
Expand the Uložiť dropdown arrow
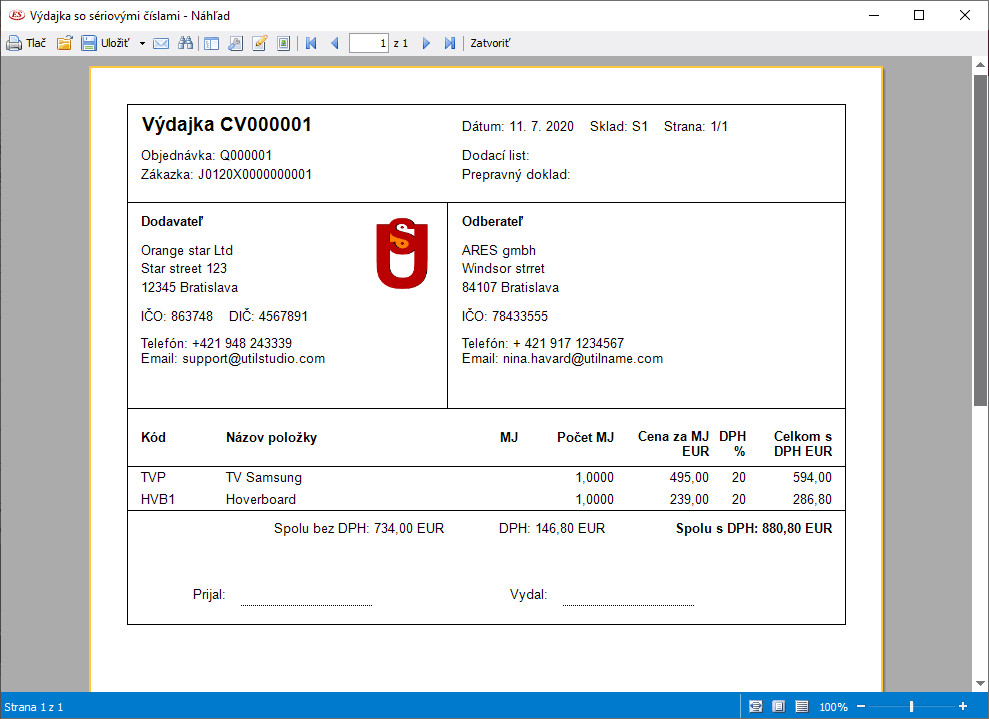[142, 43]
